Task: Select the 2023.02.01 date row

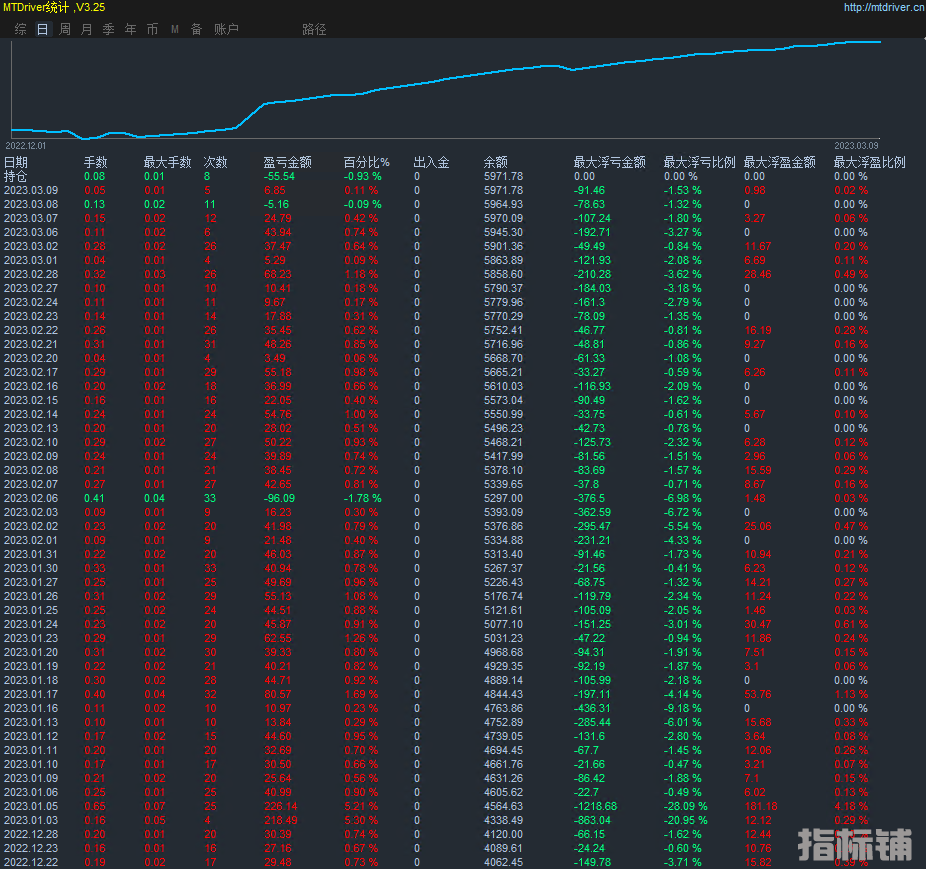Action: tap(31, 541)
